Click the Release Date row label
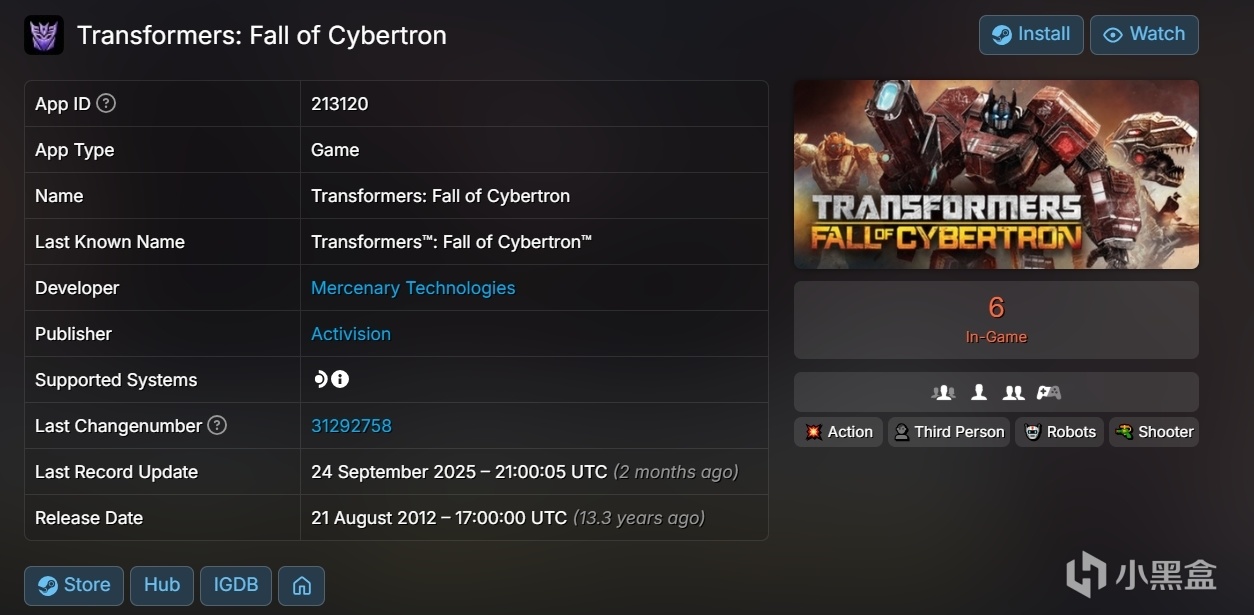The width and height of the screenshot is (1254, 615). (x=89, y=518)
